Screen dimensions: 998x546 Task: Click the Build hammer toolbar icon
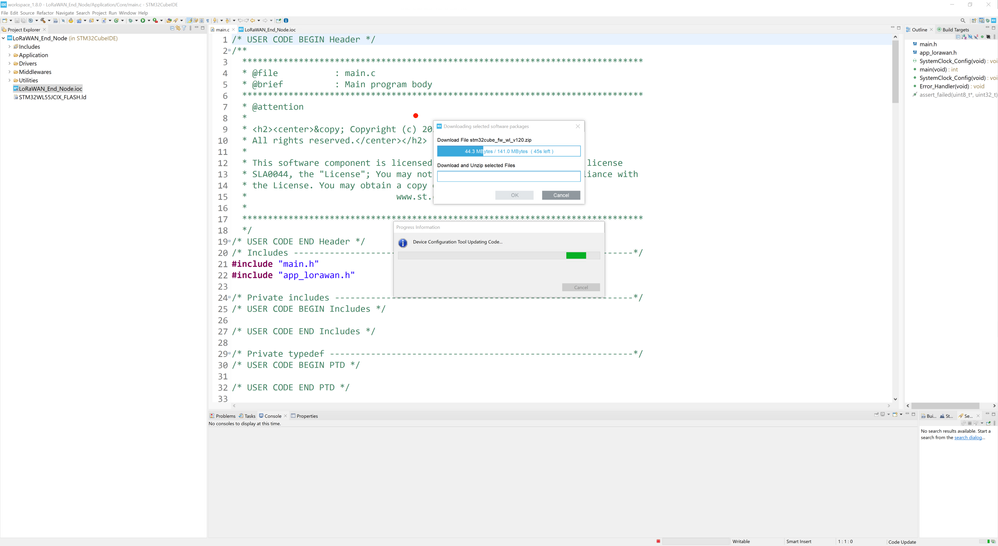pyautogui.click(x=43, y=20)
